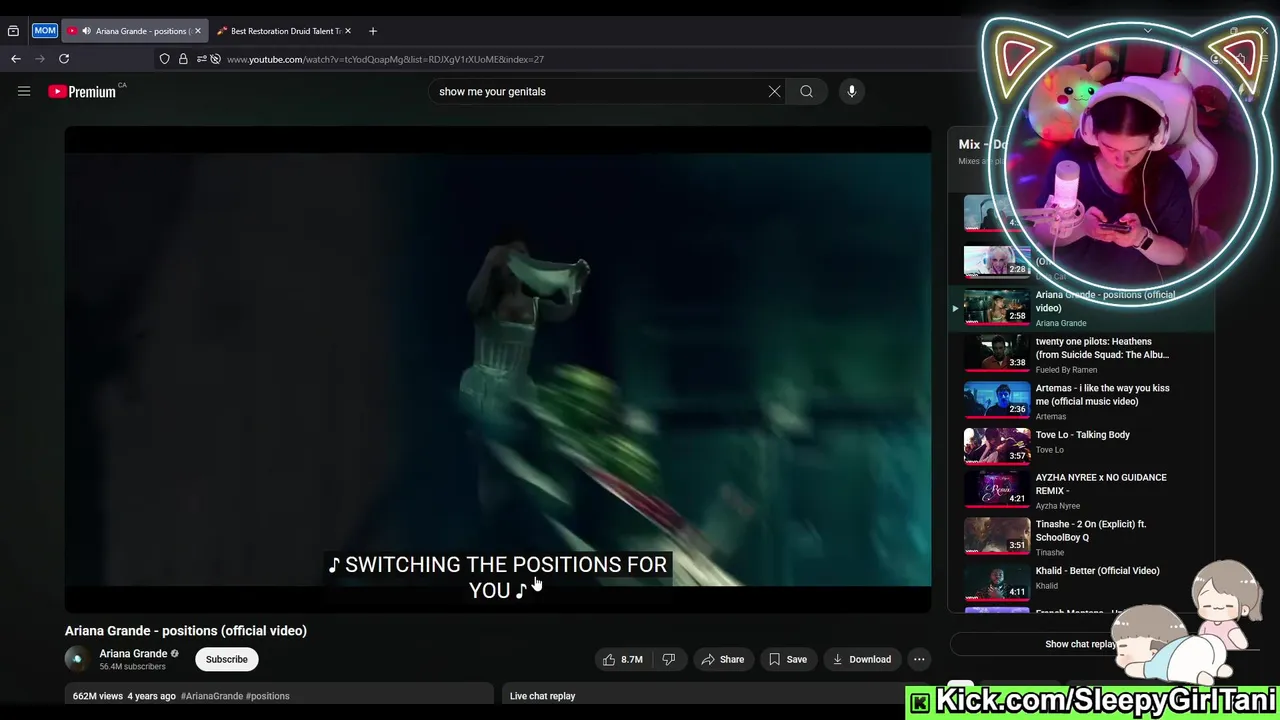Image resolution: width=1280 pixels, height=720 pixels.
Task: Open the browser tab list icon
Action: [13, 31]
